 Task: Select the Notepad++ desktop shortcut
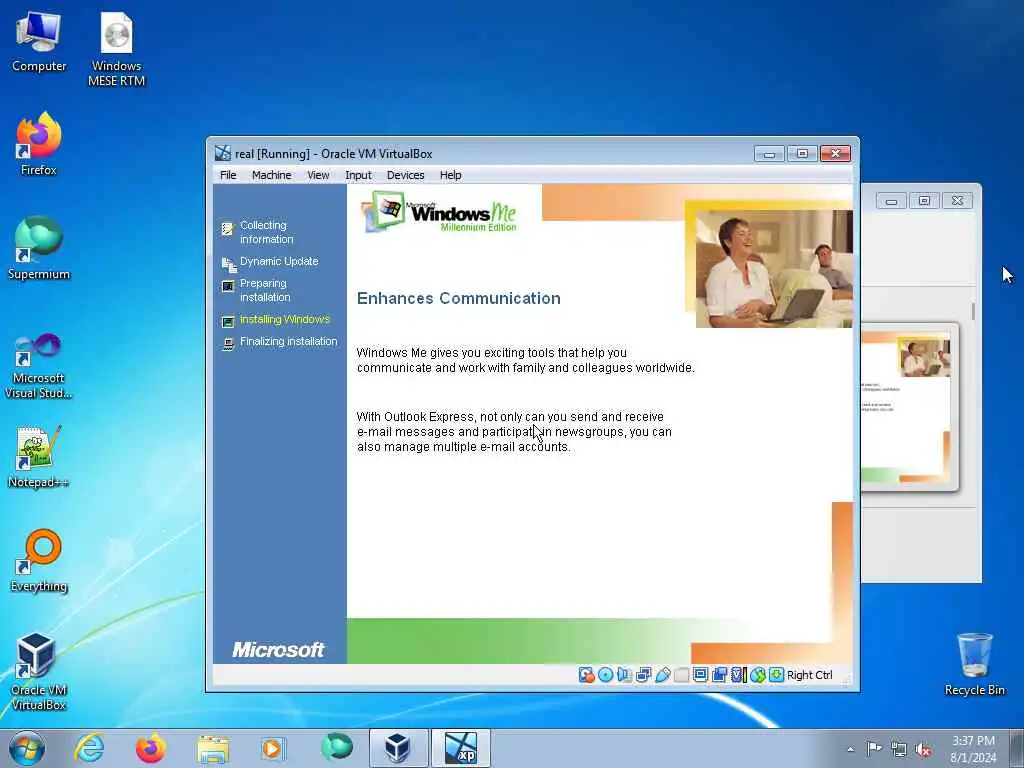38,456
